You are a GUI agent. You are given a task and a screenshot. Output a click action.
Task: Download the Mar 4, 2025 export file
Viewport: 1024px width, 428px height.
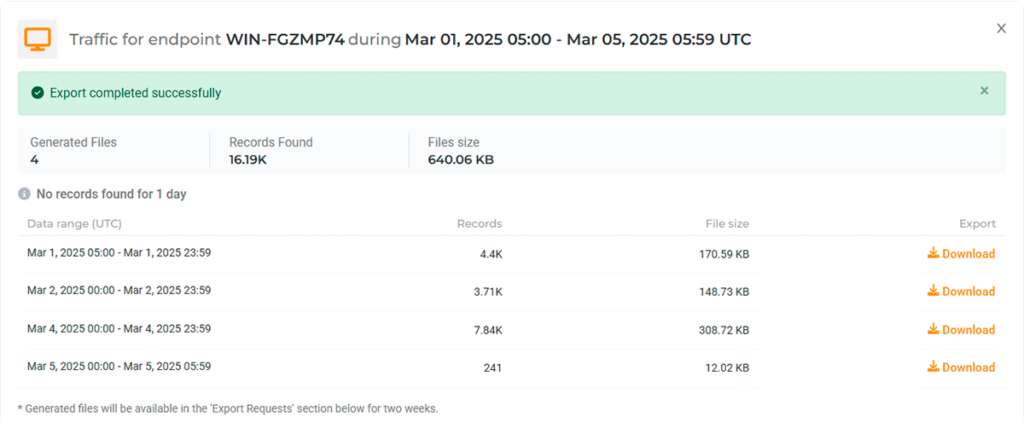(961, 330)
